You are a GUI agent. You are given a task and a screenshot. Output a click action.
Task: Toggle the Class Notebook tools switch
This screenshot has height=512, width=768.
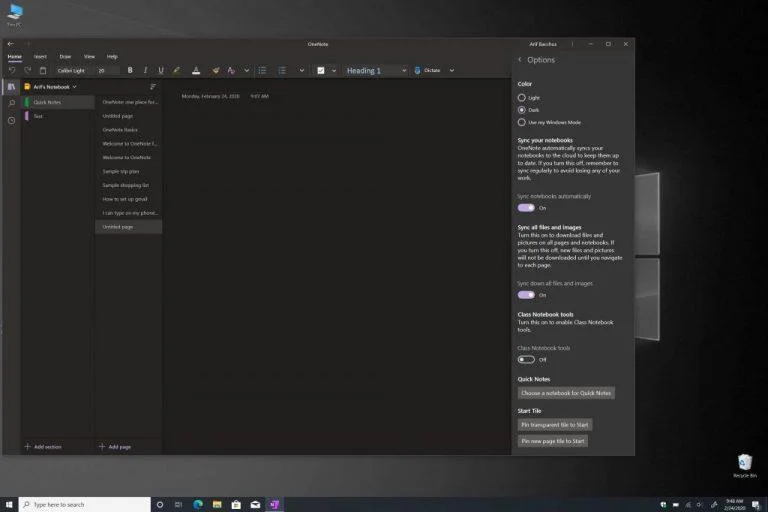pyautogui.click(x=526, y=360)
